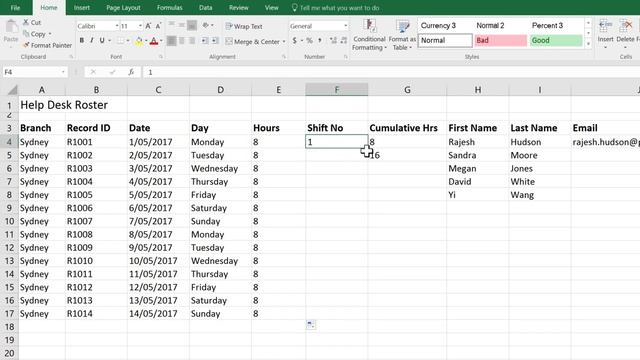640x360 pixels.
Task: Switch to the Page Layout tab
Action: pyautogui.click(x=123, y=7)
